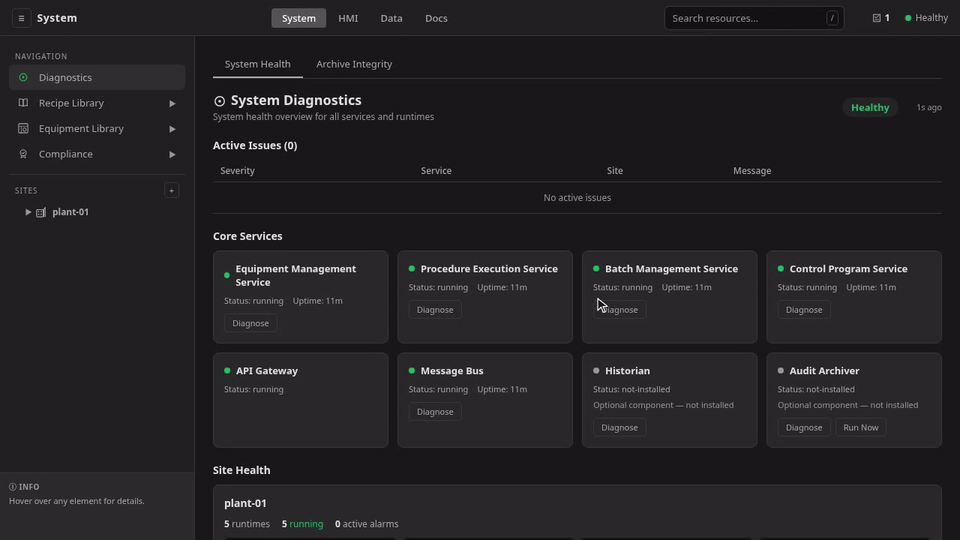The width and height of the screenshot is (960, 540).
Task: Click the Control Program Service status dot
Action: pos(781,268)
